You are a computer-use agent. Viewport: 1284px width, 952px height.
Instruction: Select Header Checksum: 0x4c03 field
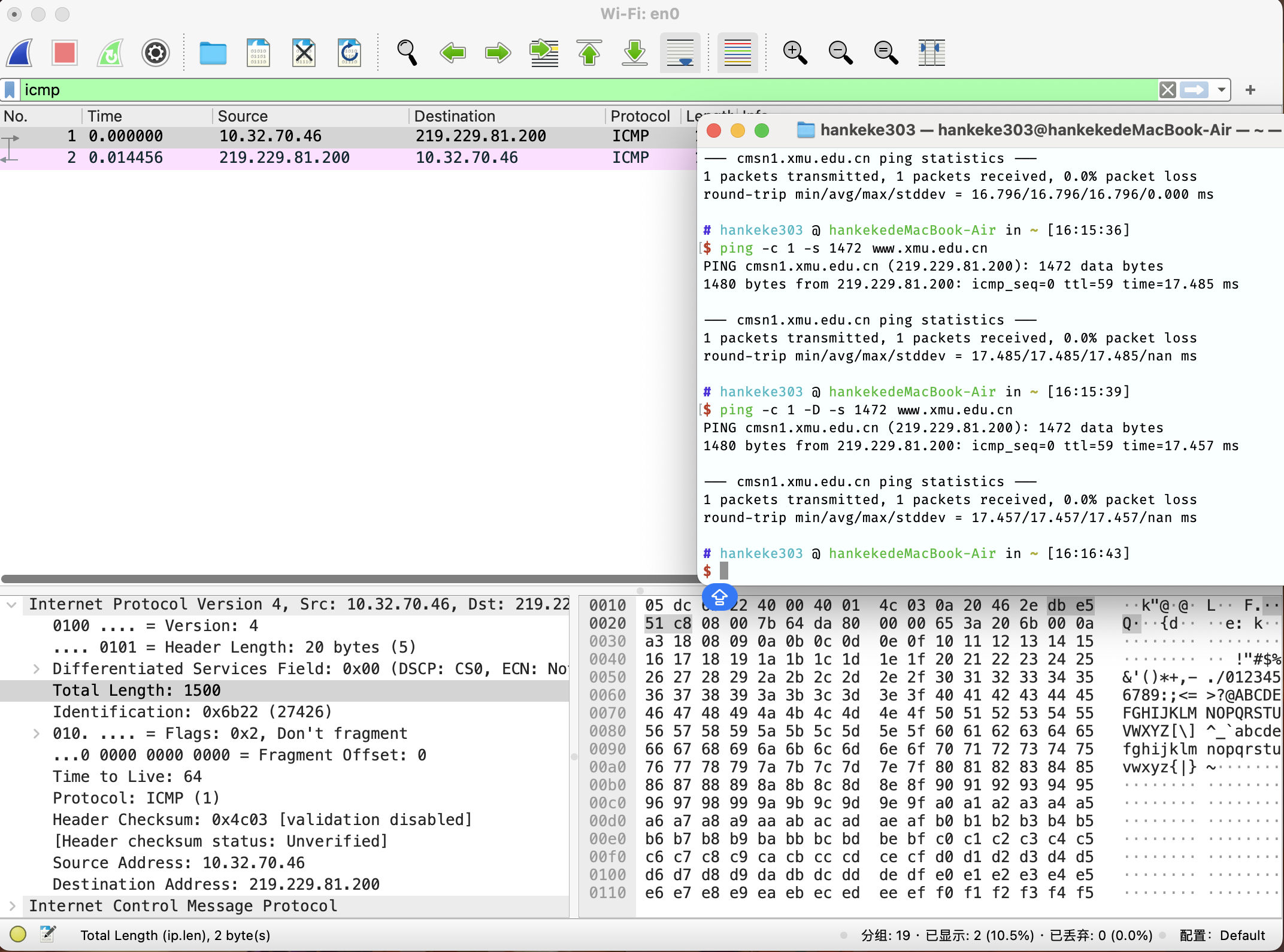click(x=284, y=820)
